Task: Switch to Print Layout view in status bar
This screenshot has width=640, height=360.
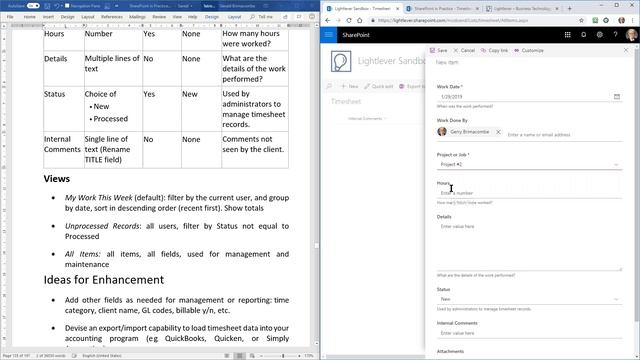Action: coord(240,356)
